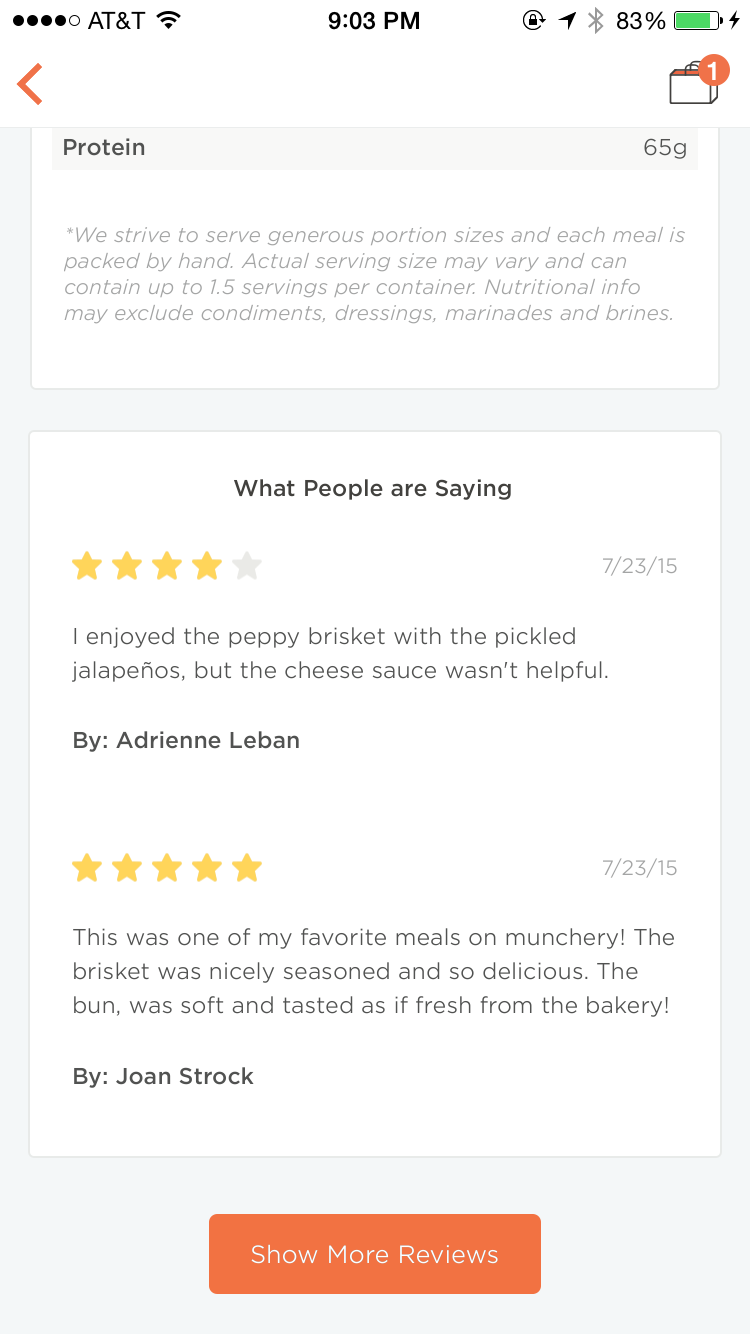This screenshot has width=750, height=1334.
Task: Tap the favorite meals on munchery review
Action: point(372,971)
